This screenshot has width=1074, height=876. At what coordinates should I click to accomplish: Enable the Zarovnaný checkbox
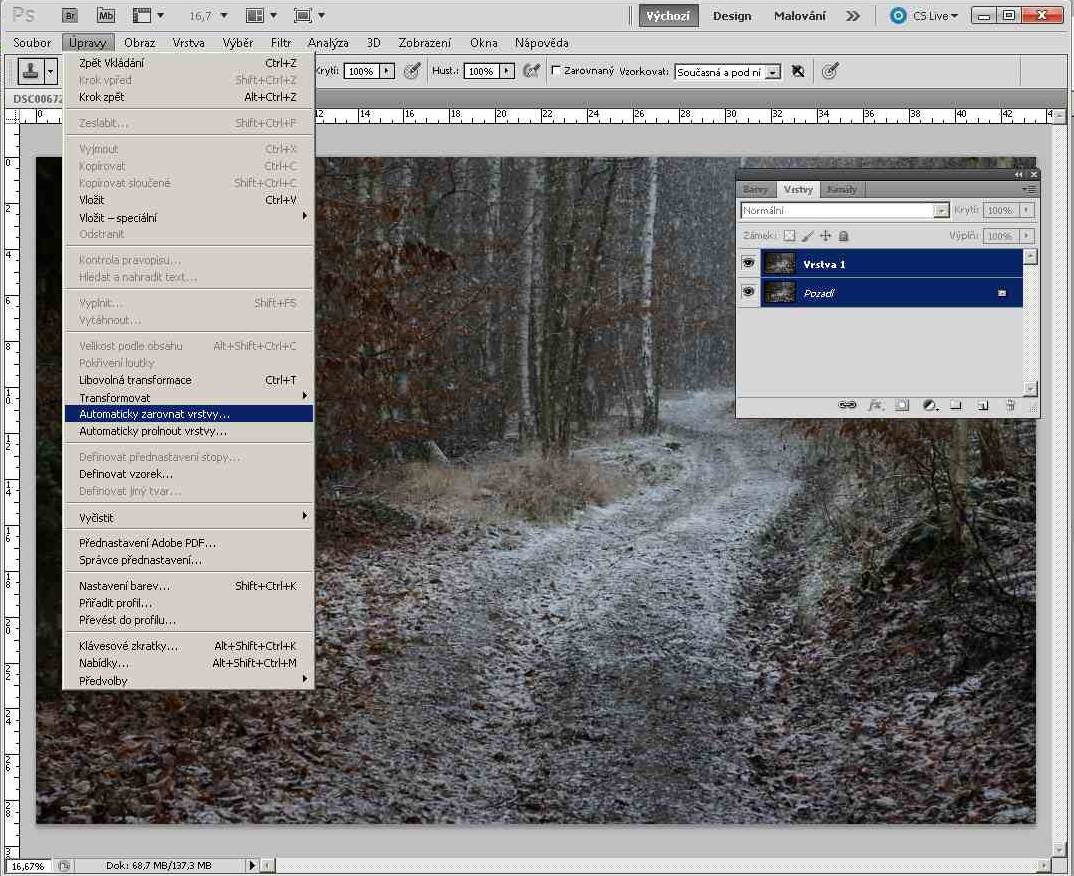[557, 71]
